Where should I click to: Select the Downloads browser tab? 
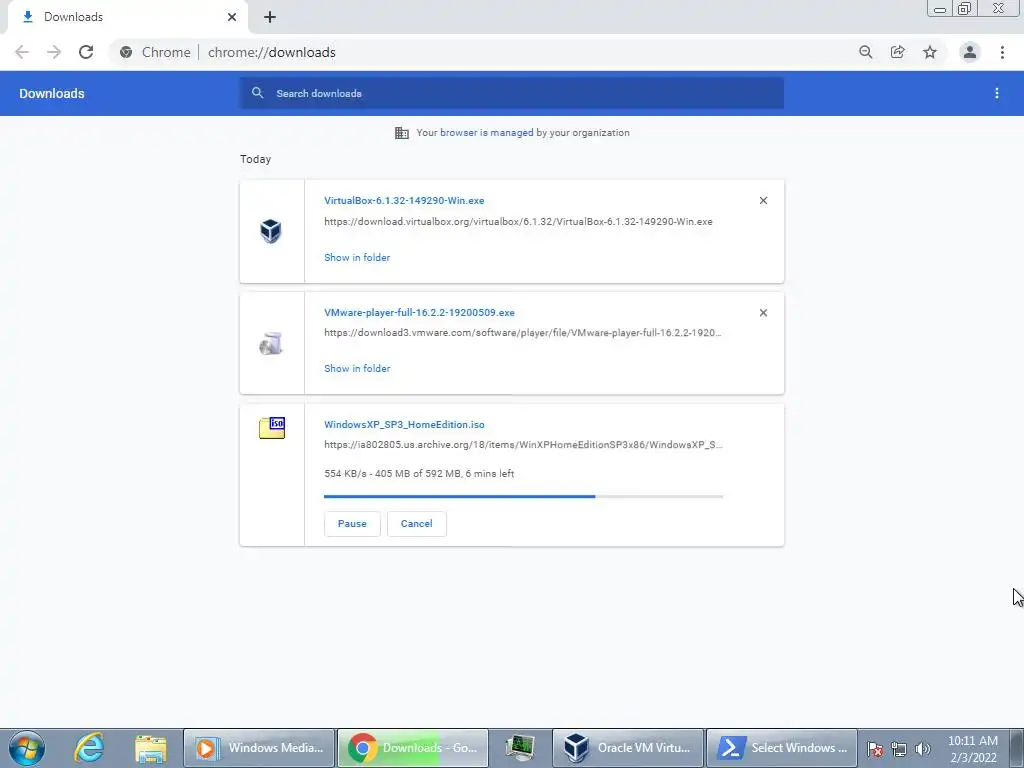coord(127,17)
